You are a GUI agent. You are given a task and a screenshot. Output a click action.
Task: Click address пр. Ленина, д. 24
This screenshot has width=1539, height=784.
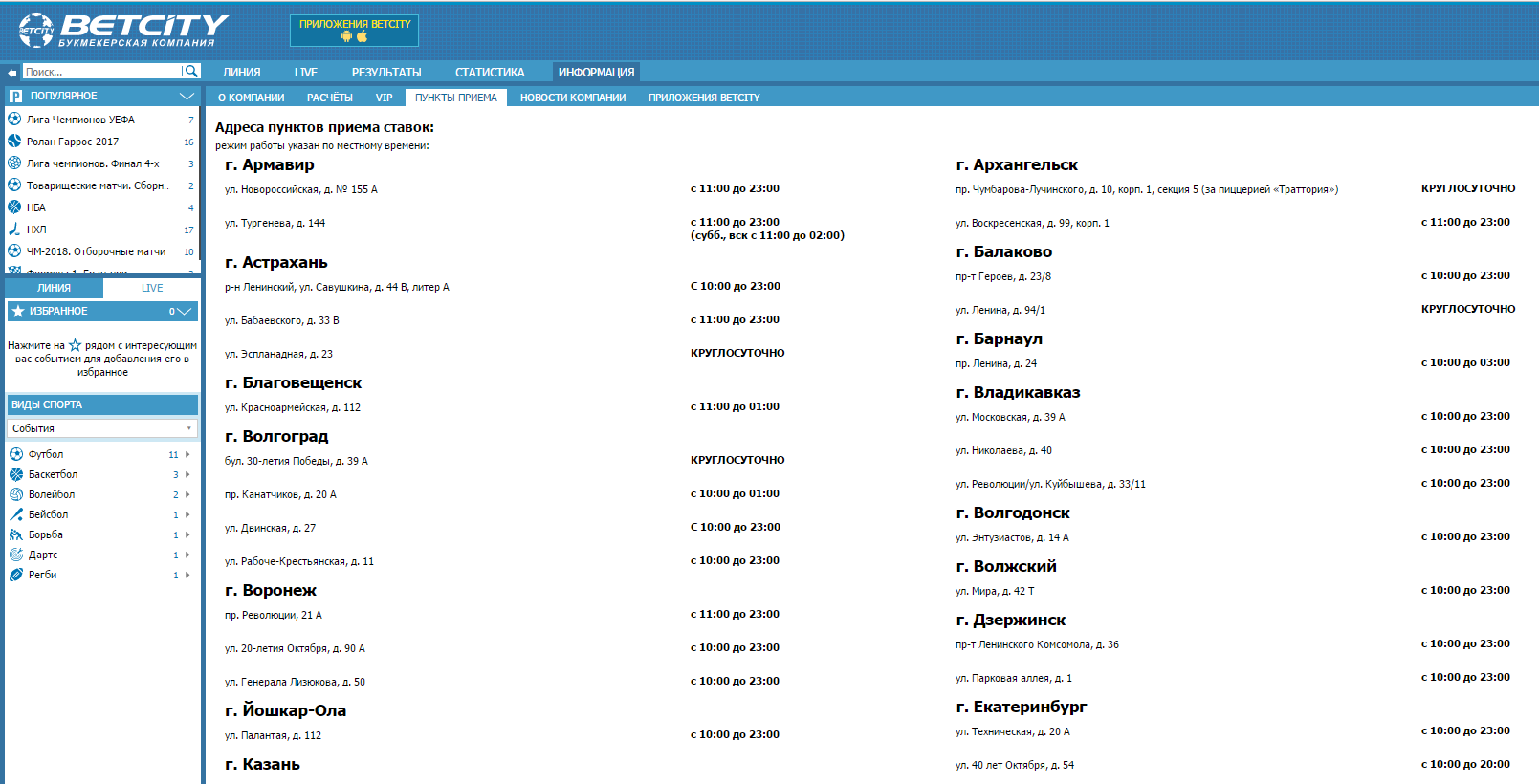pyautogui.click(x=996, y=363)
